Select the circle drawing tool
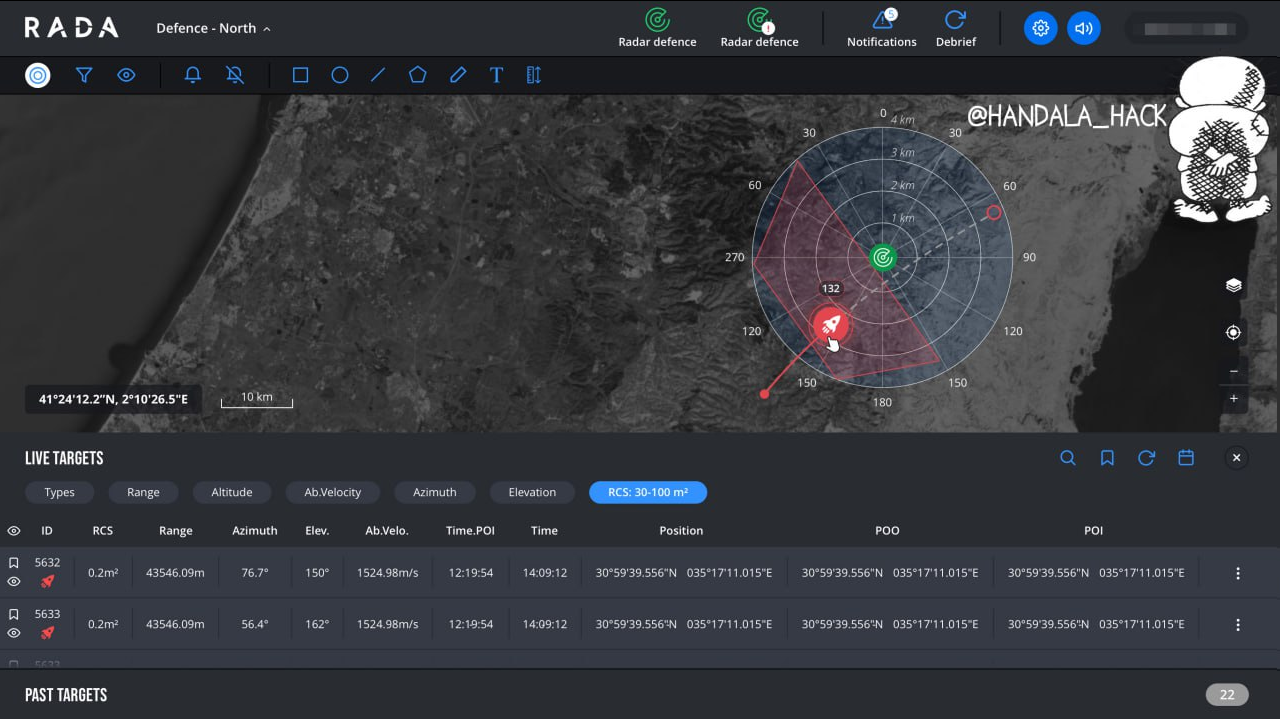 pos(340,75)
